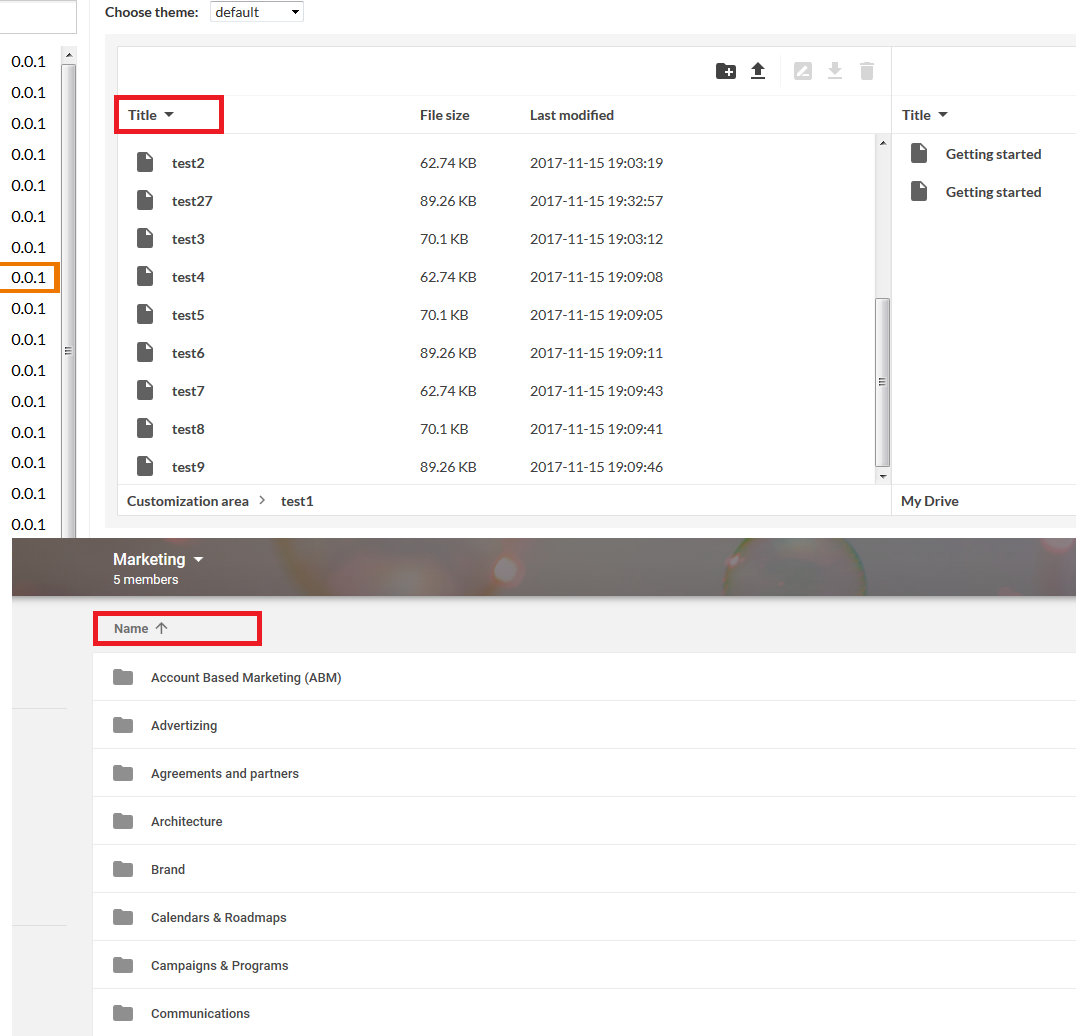Open the right panel's Title sort dropdown
Image resolution: width=1076 pixels, height=1036 pixels.
point(924,114)
